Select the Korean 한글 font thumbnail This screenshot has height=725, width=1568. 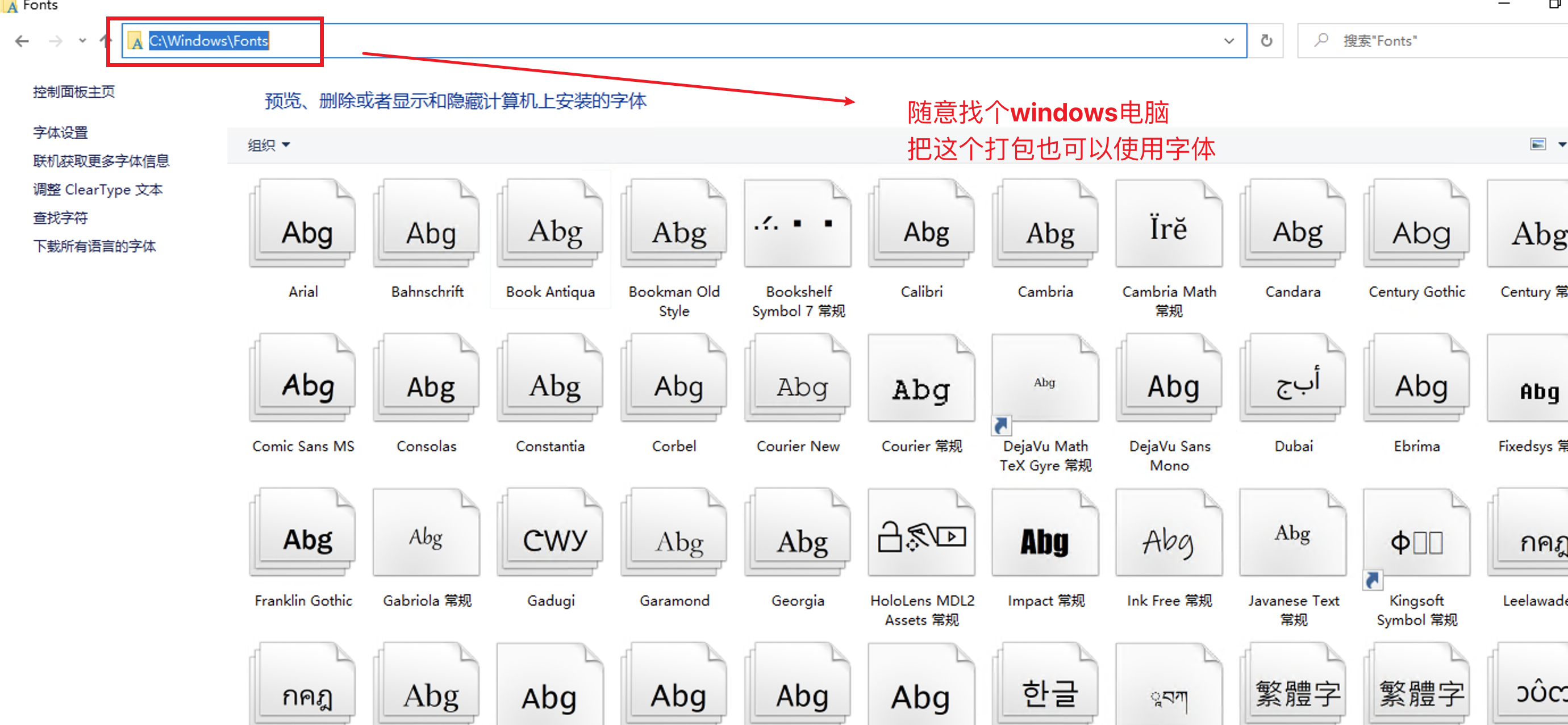coord(1046,684)
